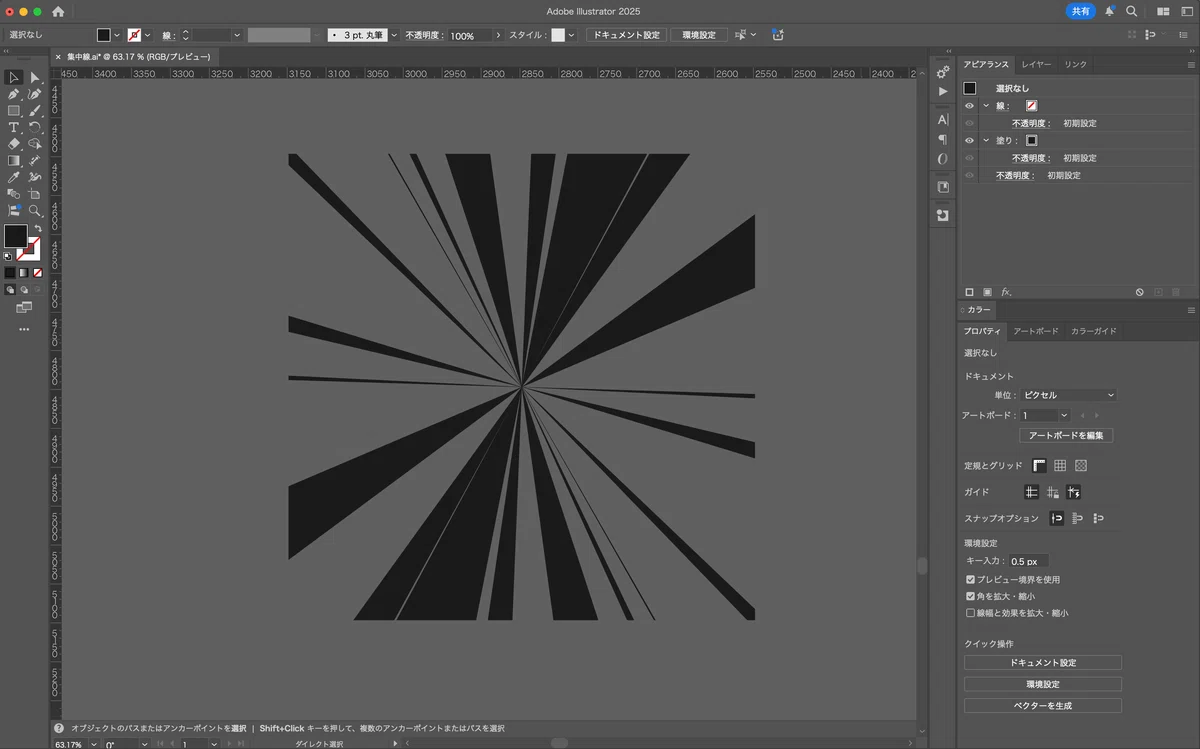Click the アートボードを編集 button
Screen dimensions: 1200x749
tap(1066, 436)
